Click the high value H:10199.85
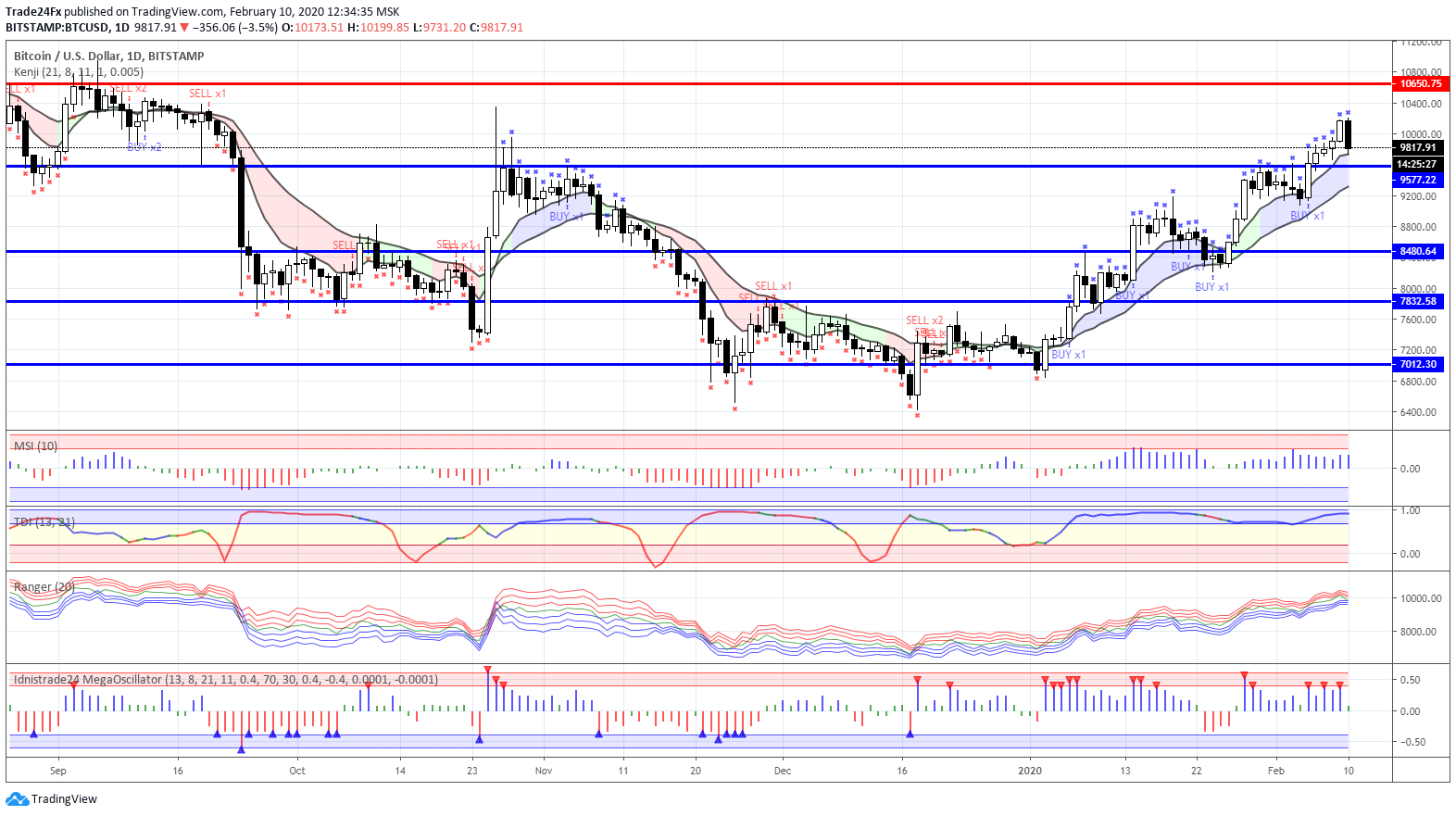Screen dimensions: 1456x816 (378, 28)
